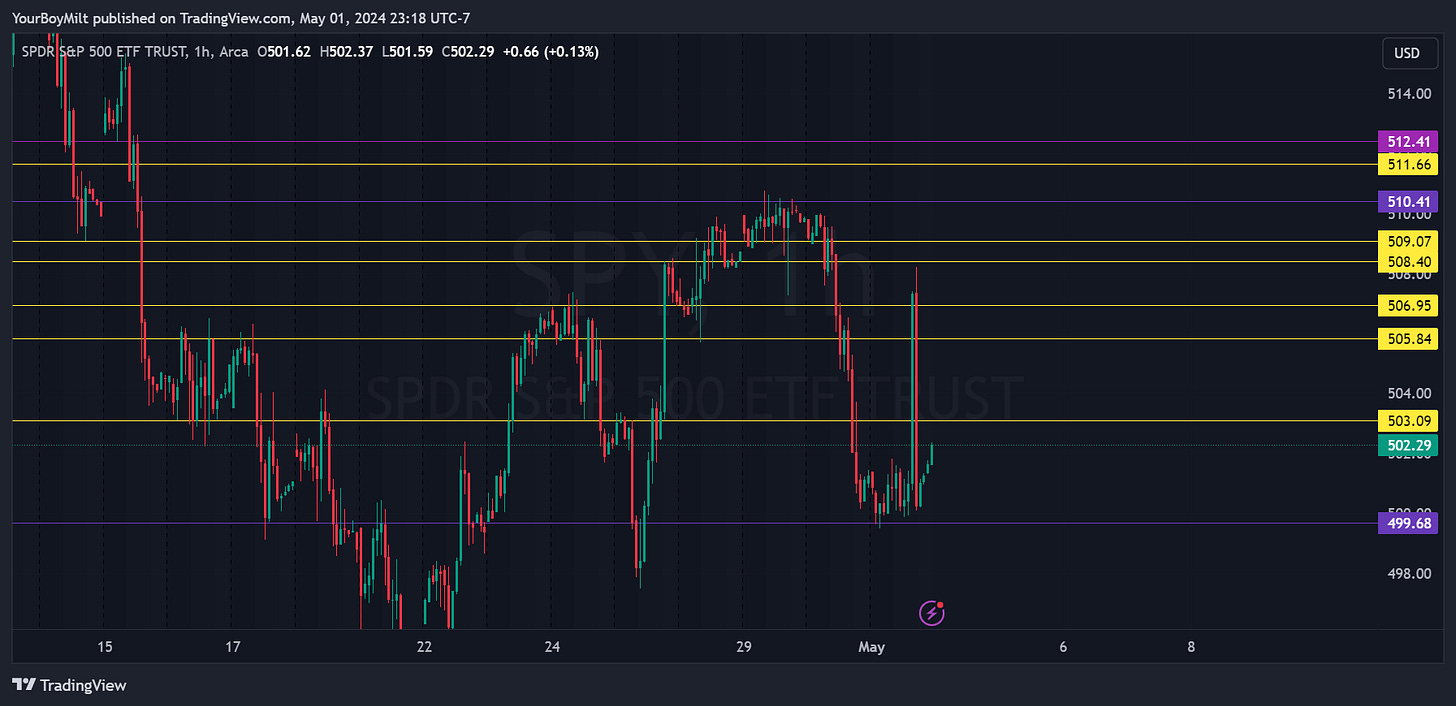This screenshot has width=1456, height=706.
Task: Click date 24 on time axis
Action: 552,647
